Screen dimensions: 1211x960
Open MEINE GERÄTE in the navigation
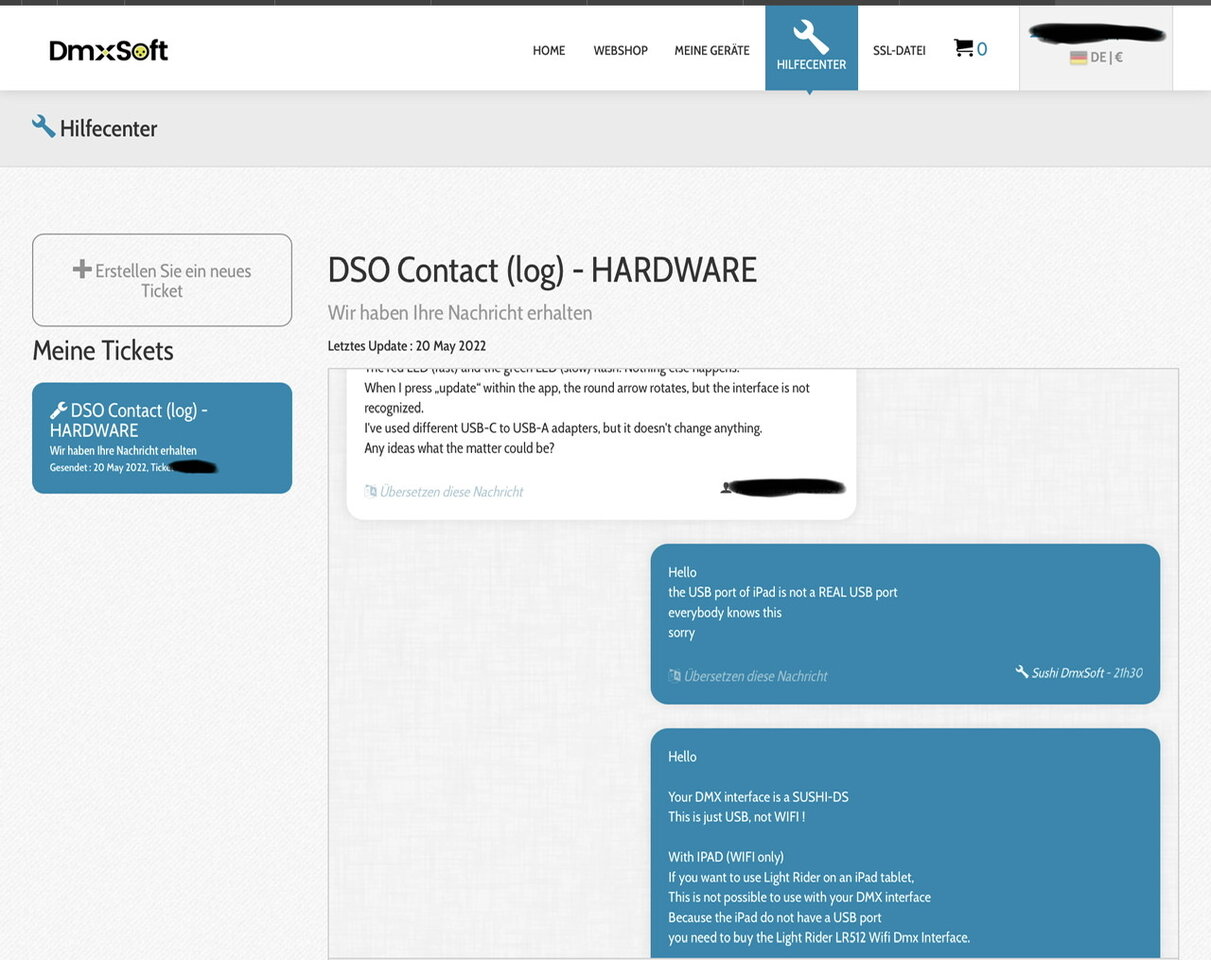[x=712, y=50]
